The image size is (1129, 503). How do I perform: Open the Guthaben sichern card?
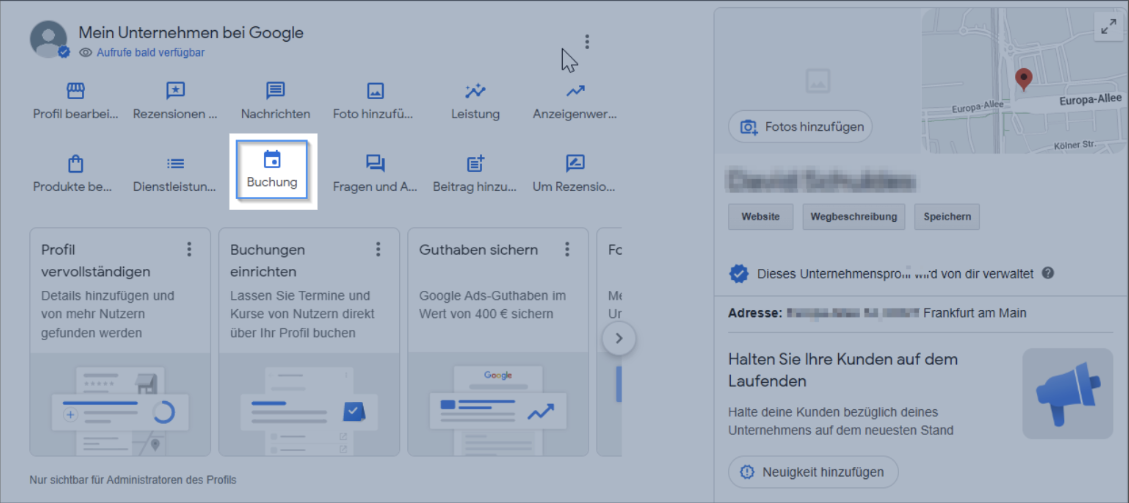click(498, 342)
